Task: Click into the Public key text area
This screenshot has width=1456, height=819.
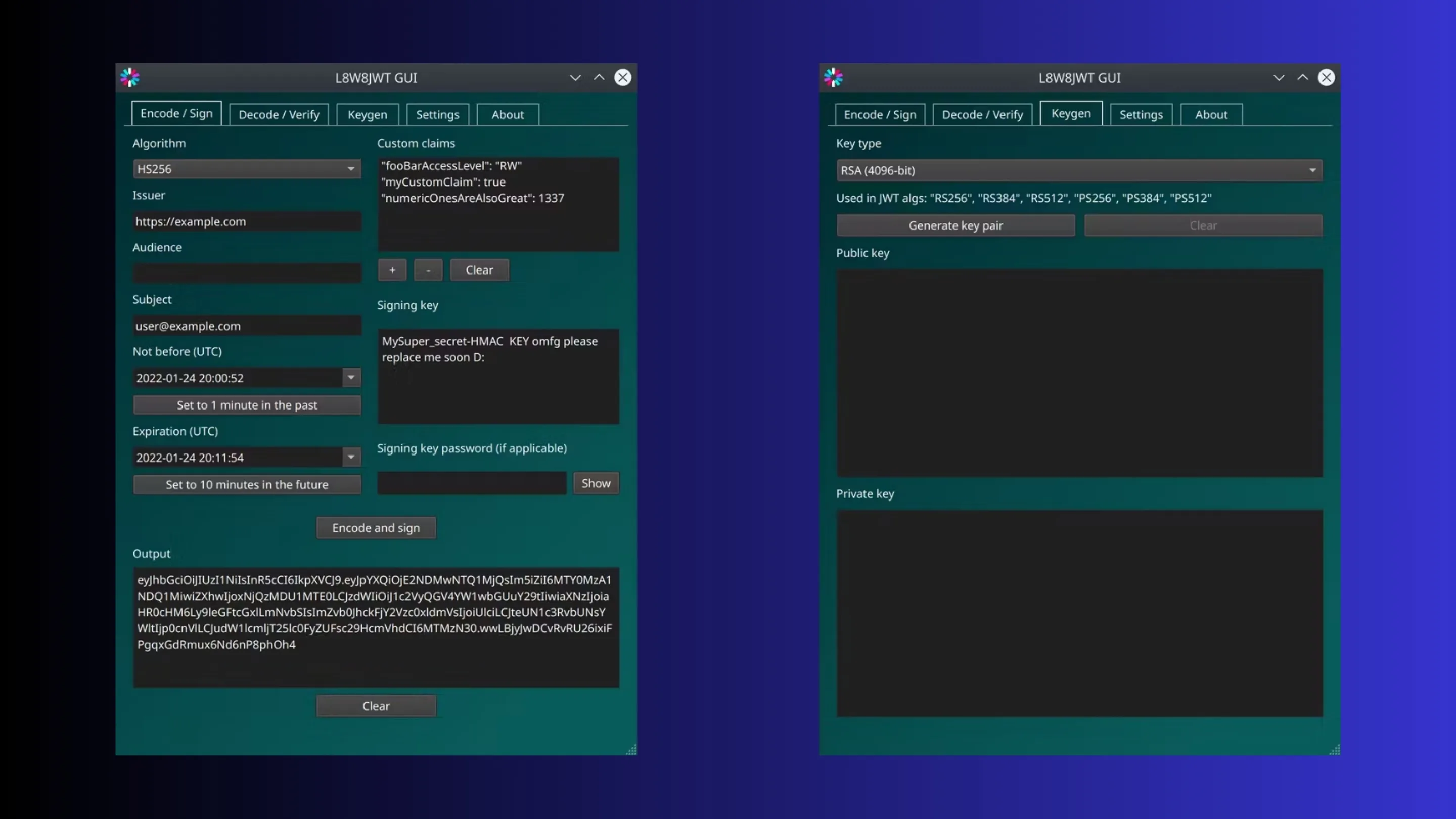Action: (x=1079, y=373)
